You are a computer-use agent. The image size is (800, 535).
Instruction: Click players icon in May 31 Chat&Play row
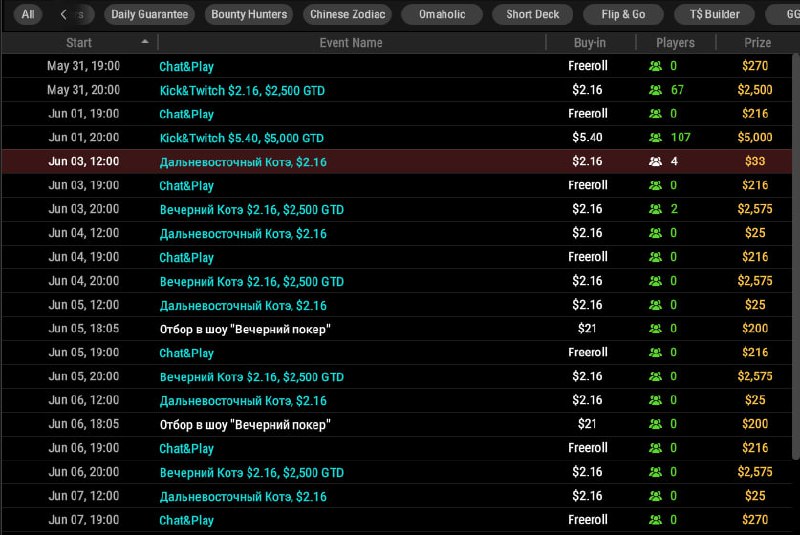[x=655, y=66]
